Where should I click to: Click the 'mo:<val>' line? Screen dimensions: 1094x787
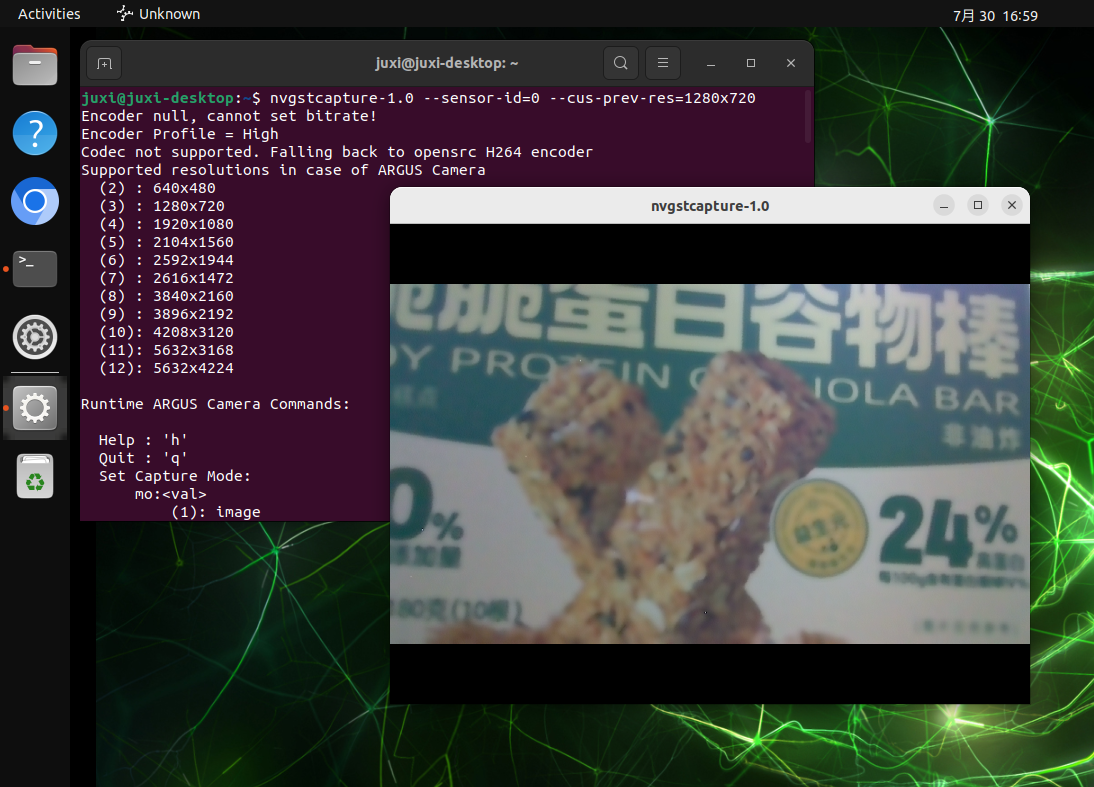coord(171,494)
